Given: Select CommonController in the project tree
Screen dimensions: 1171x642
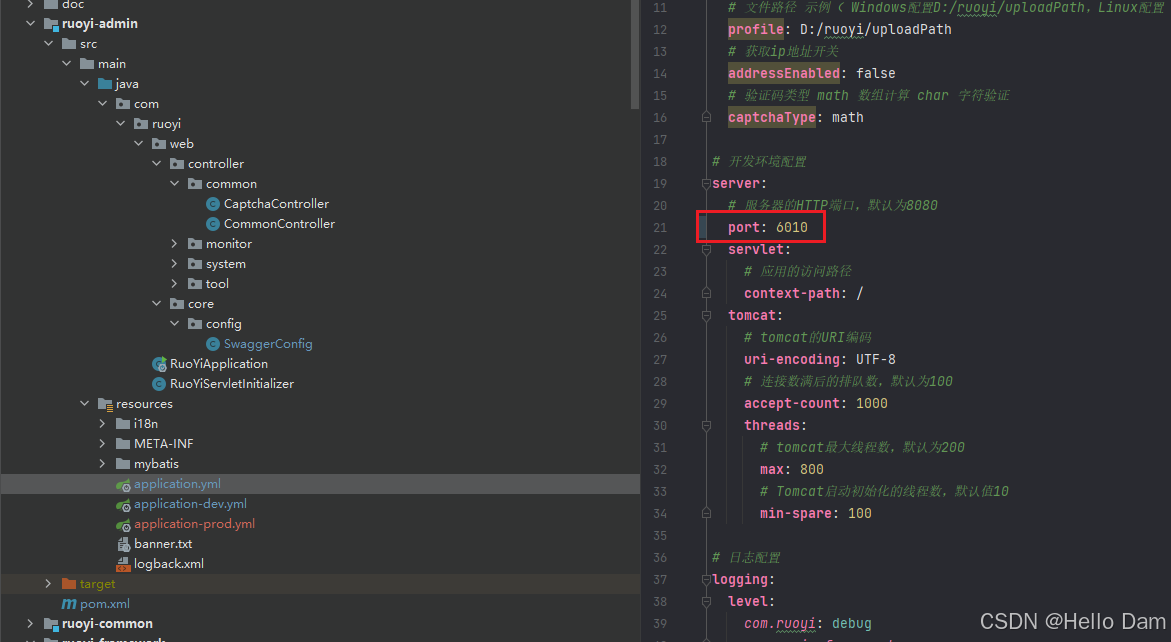Looking at the screenshot, I should point(279,224).
